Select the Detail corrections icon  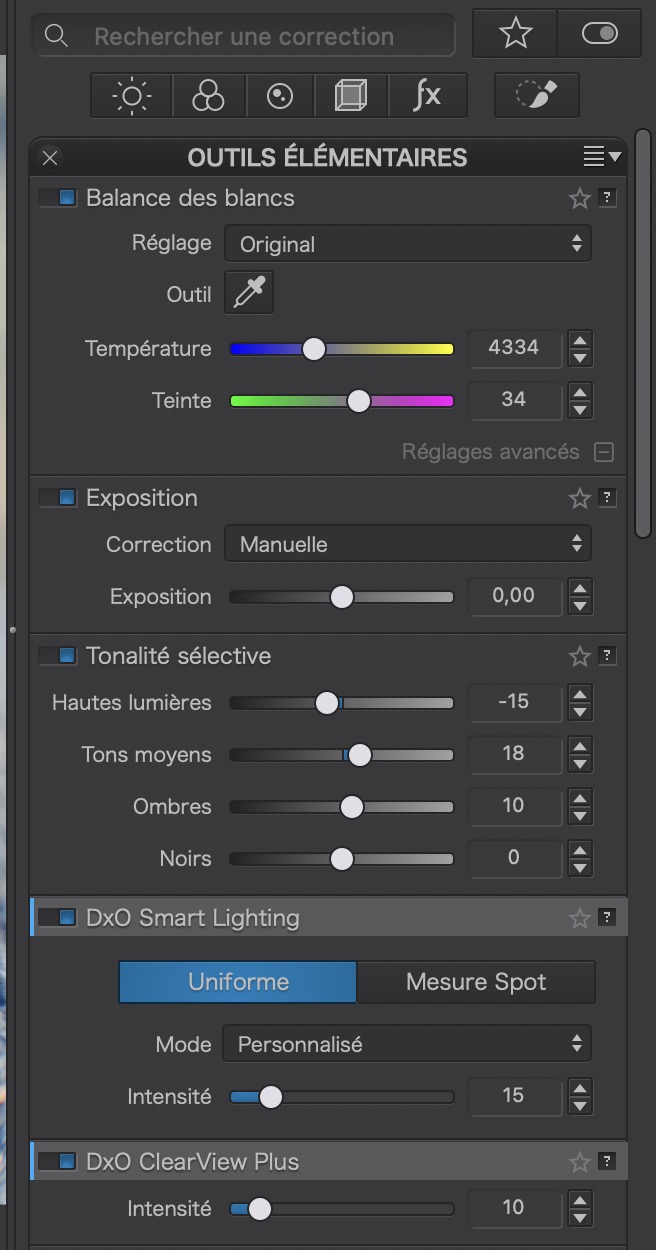(281, 96)
